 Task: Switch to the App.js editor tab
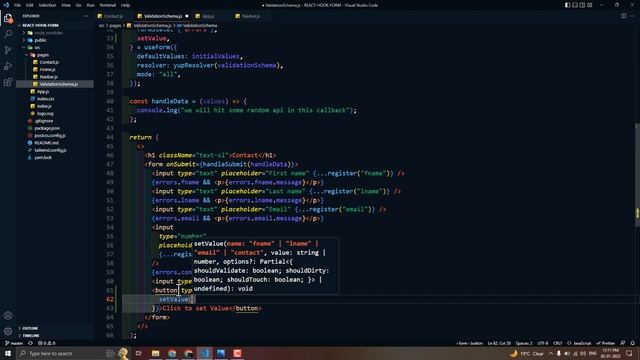pyautogui.click(x=208, y=16)
